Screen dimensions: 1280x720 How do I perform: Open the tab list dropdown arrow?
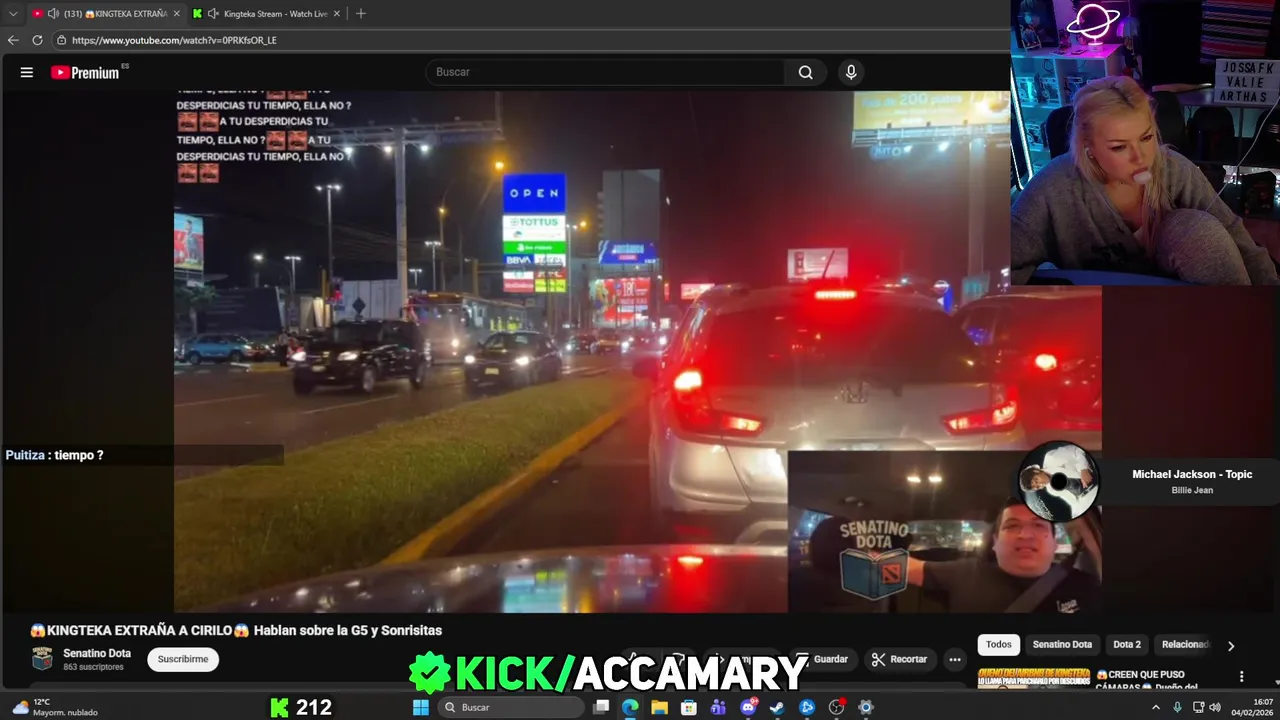click(13, 13)
